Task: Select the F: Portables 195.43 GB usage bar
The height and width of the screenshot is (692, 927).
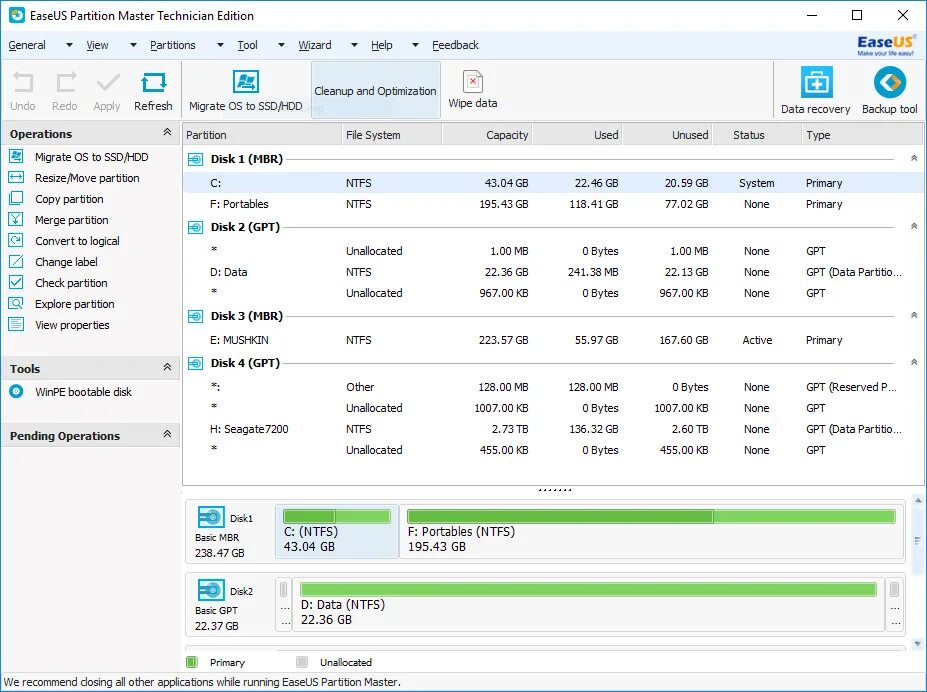Action: 651,516
